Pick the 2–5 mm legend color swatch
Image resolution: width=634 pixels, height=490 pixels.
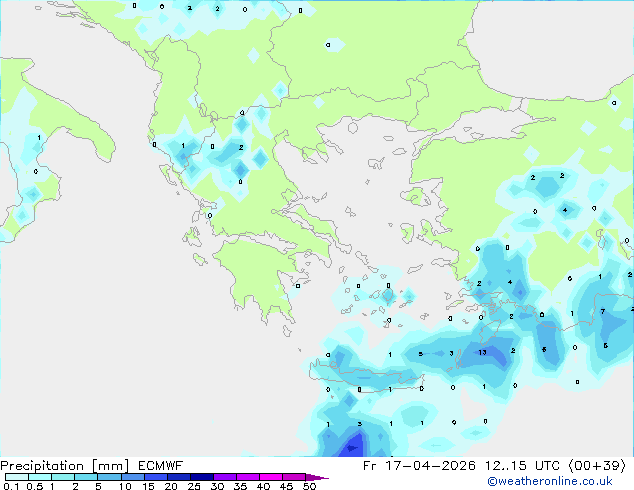tap(86, 477)
